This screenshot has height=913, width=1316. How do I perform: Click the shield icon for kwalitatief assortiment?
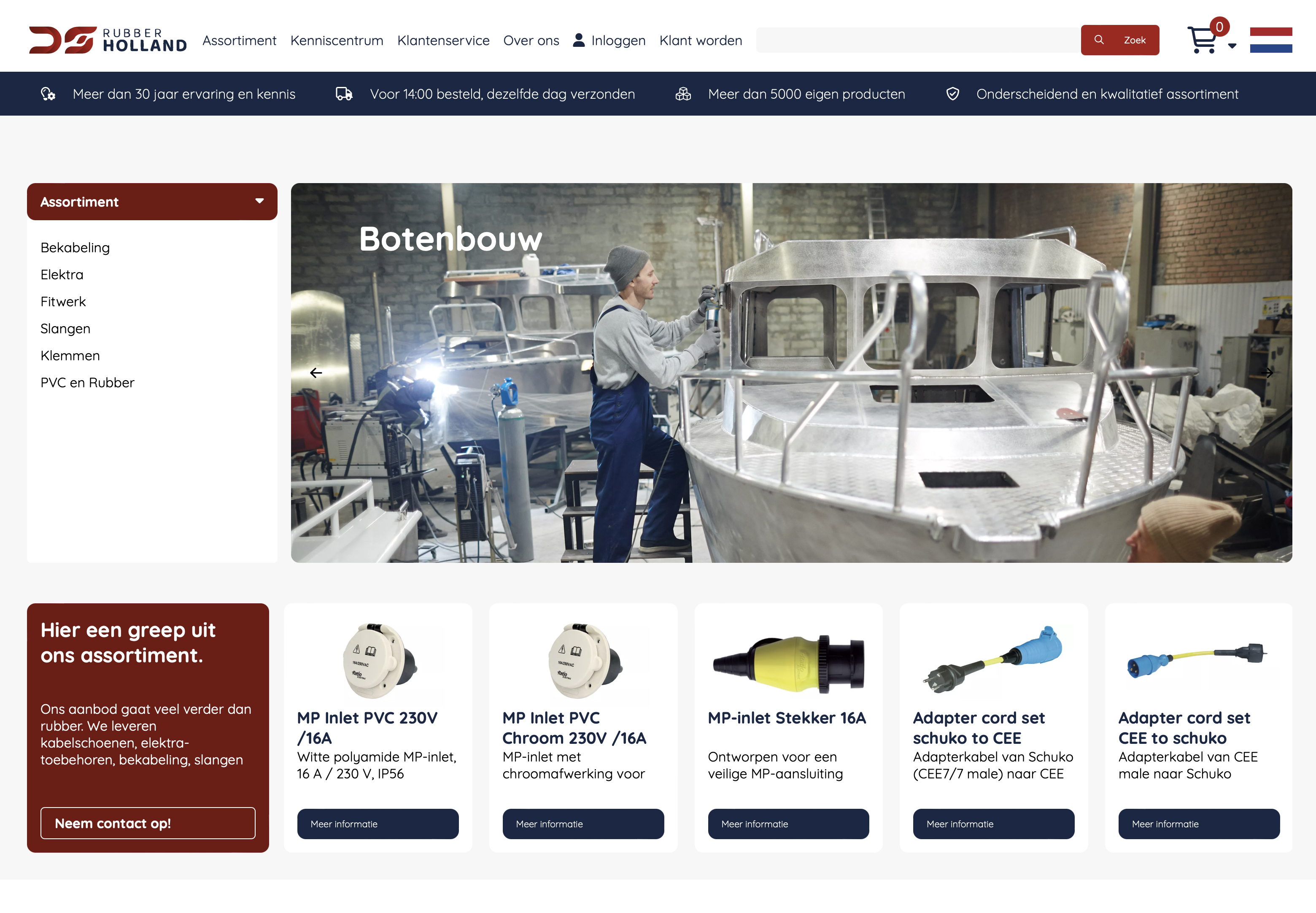[x=952, y=93]
